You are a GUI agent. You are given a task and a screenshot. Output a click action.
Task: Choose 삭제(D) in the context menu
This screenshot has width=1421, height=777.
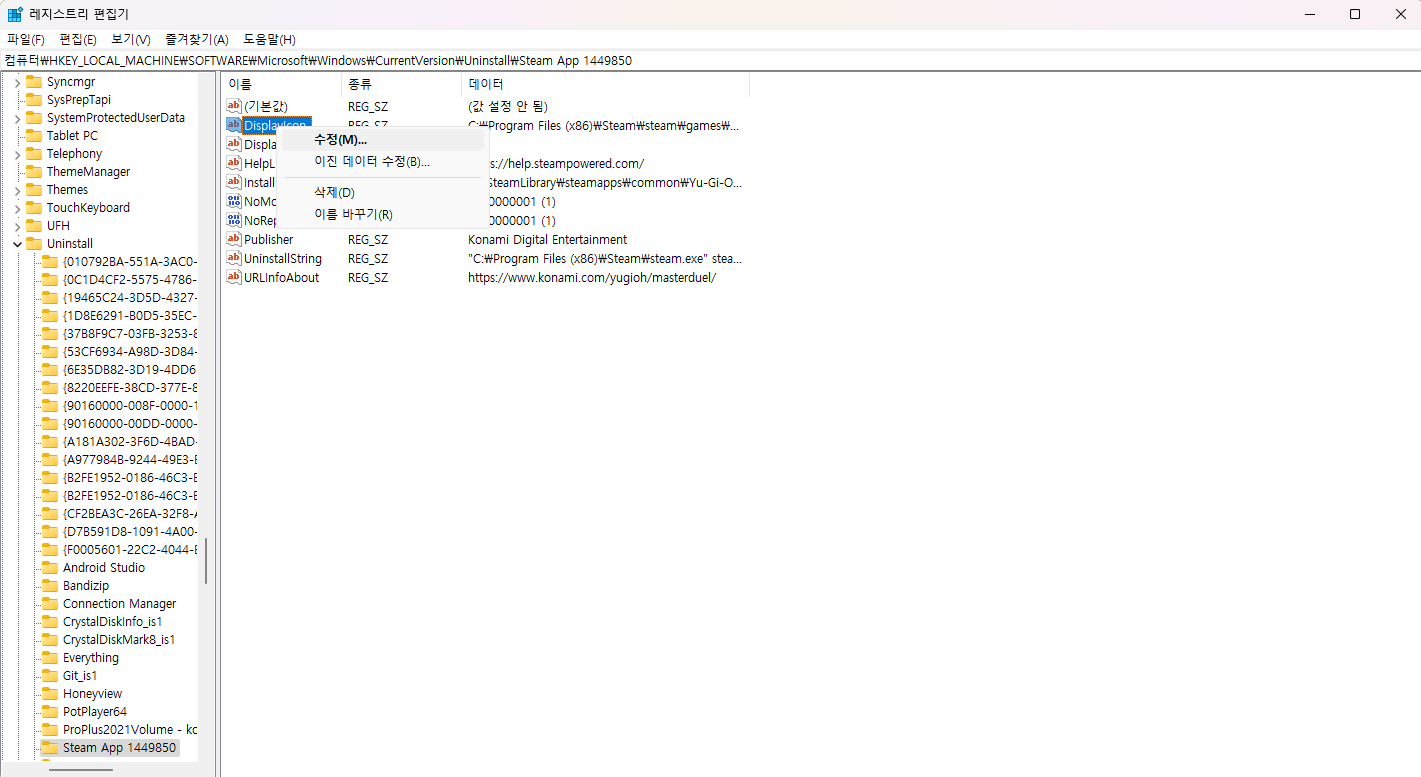point(381,192)
